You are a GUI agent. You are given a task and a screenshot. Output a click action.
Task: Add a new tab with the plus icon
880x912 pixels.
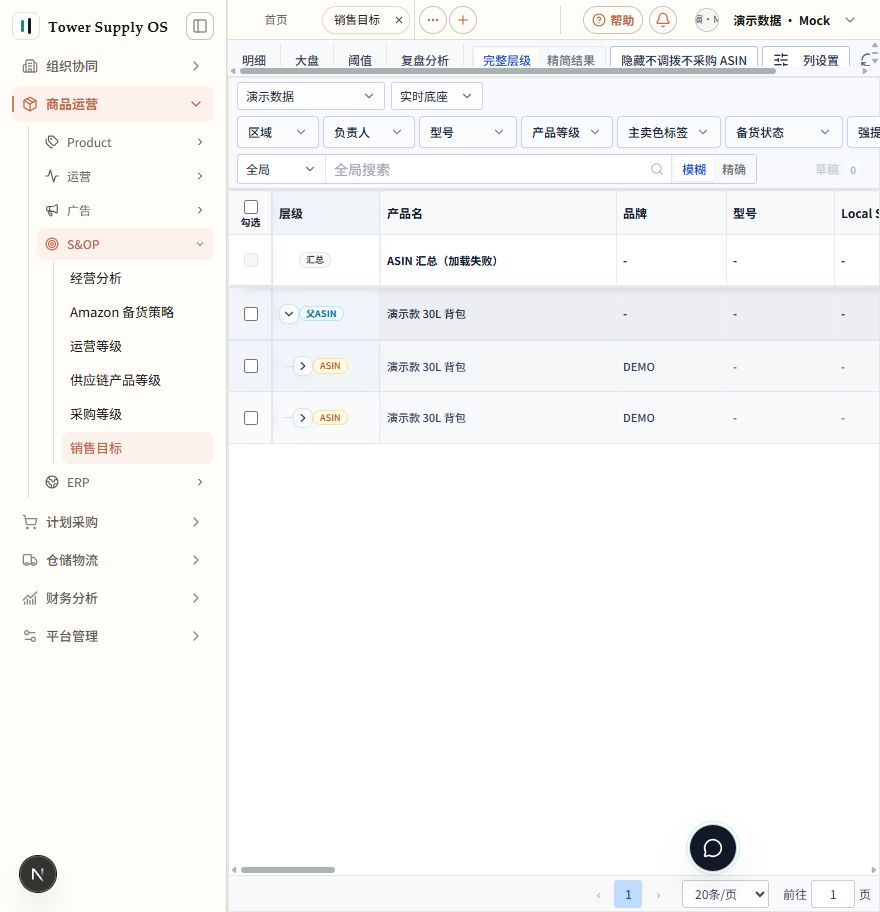tap(463, 20)
